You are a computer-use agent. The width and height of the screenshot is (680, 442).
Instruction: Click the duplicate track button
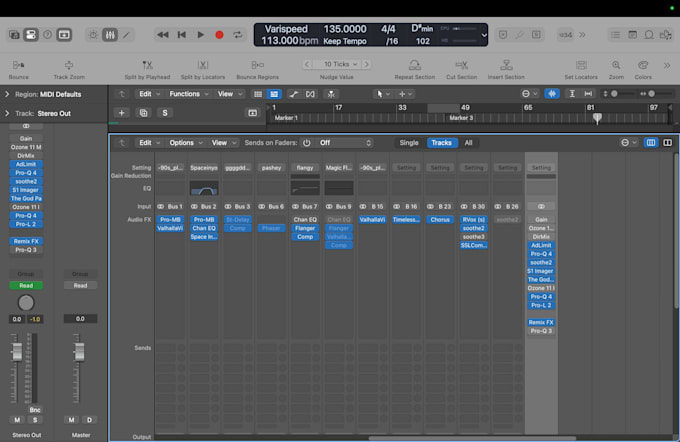tap(144, 113)
